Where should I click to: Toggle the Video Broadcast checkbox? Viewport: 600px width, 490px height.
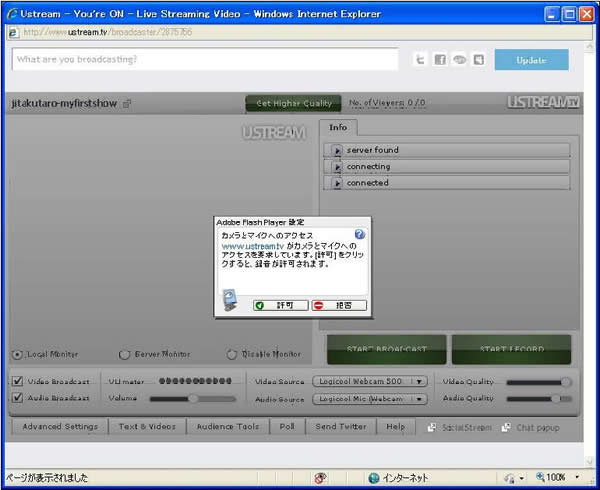click(17, 381)
